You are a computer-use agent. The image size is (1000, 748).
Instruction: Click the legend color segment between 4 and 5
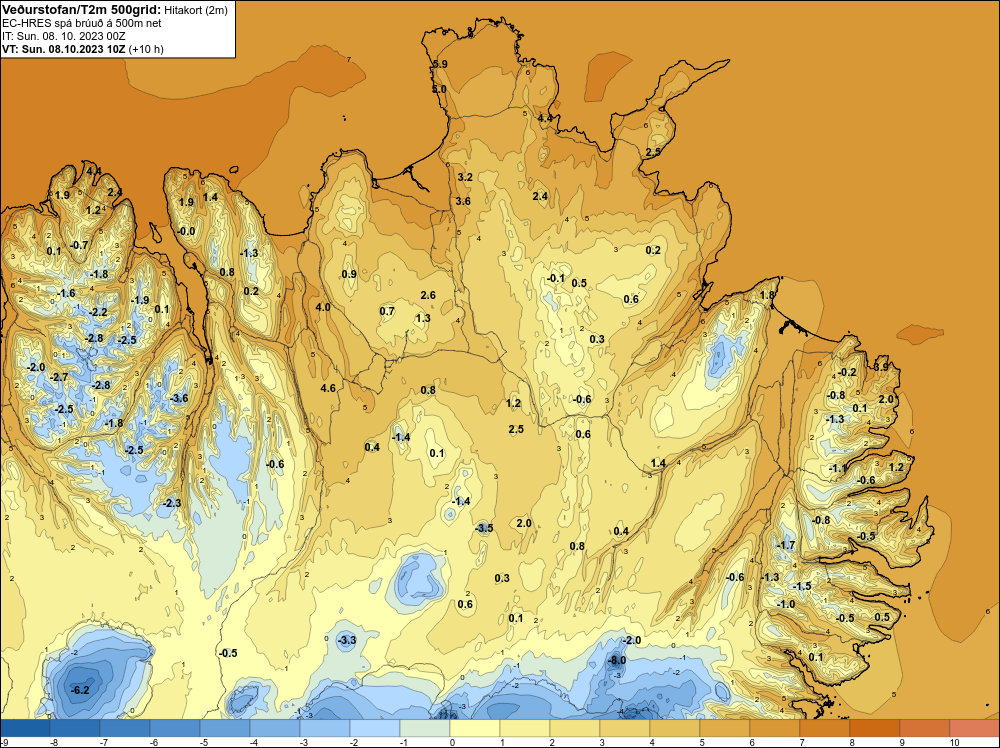(x=675, y=728)
